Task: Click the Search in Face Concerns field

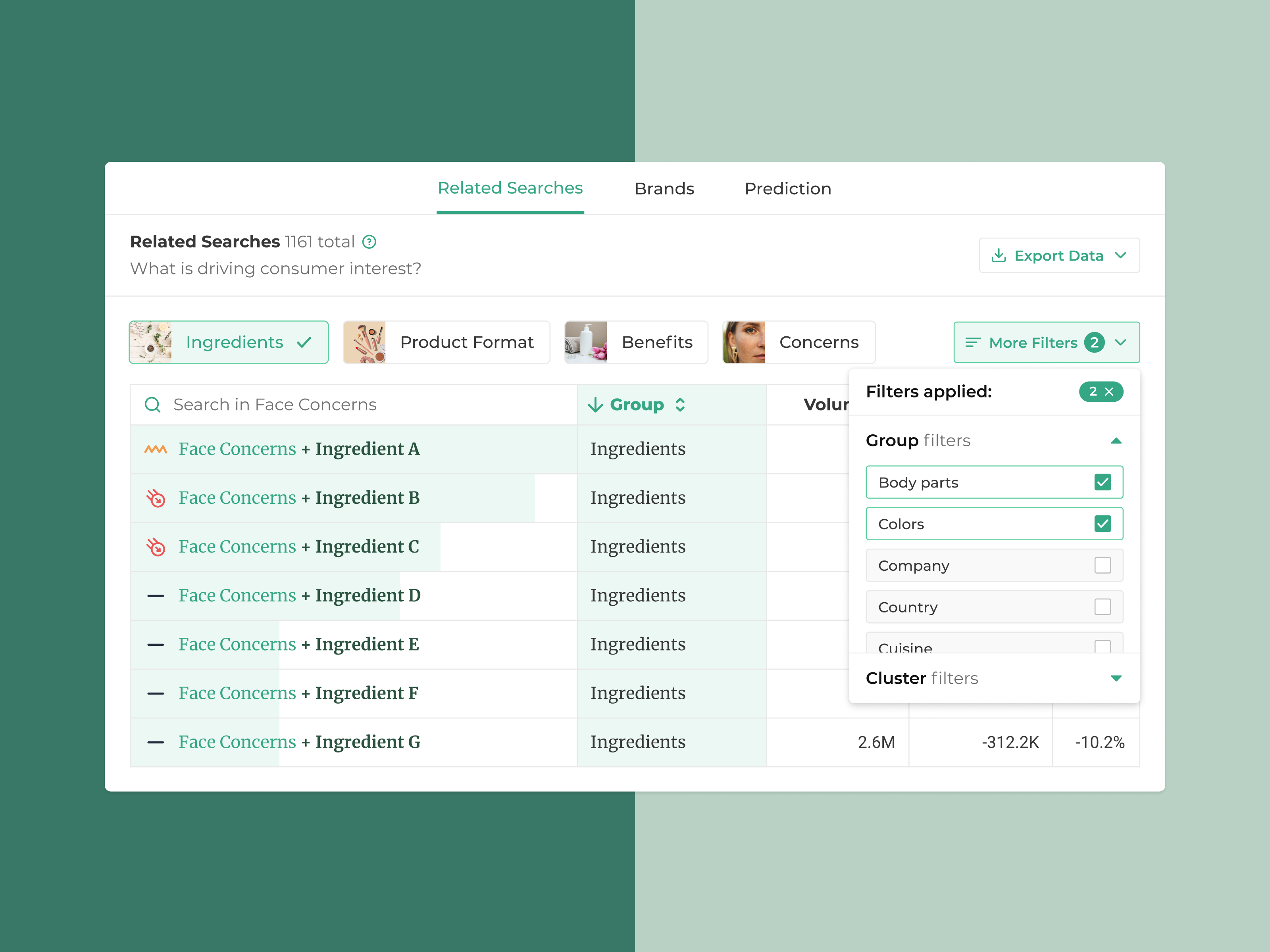Action: coord(354,405)
